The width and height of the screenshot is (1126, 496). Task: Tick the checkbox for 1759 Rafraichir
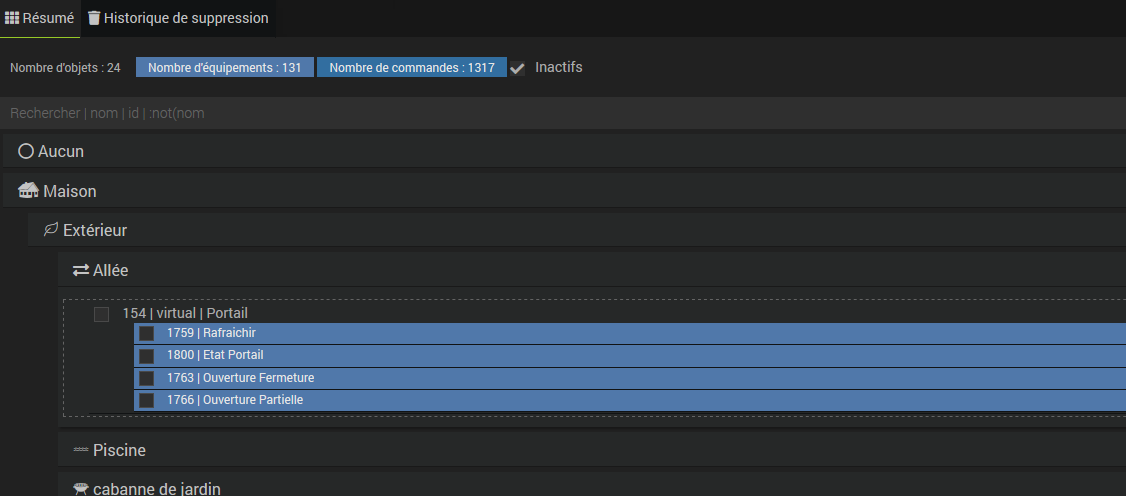[146, 333]
